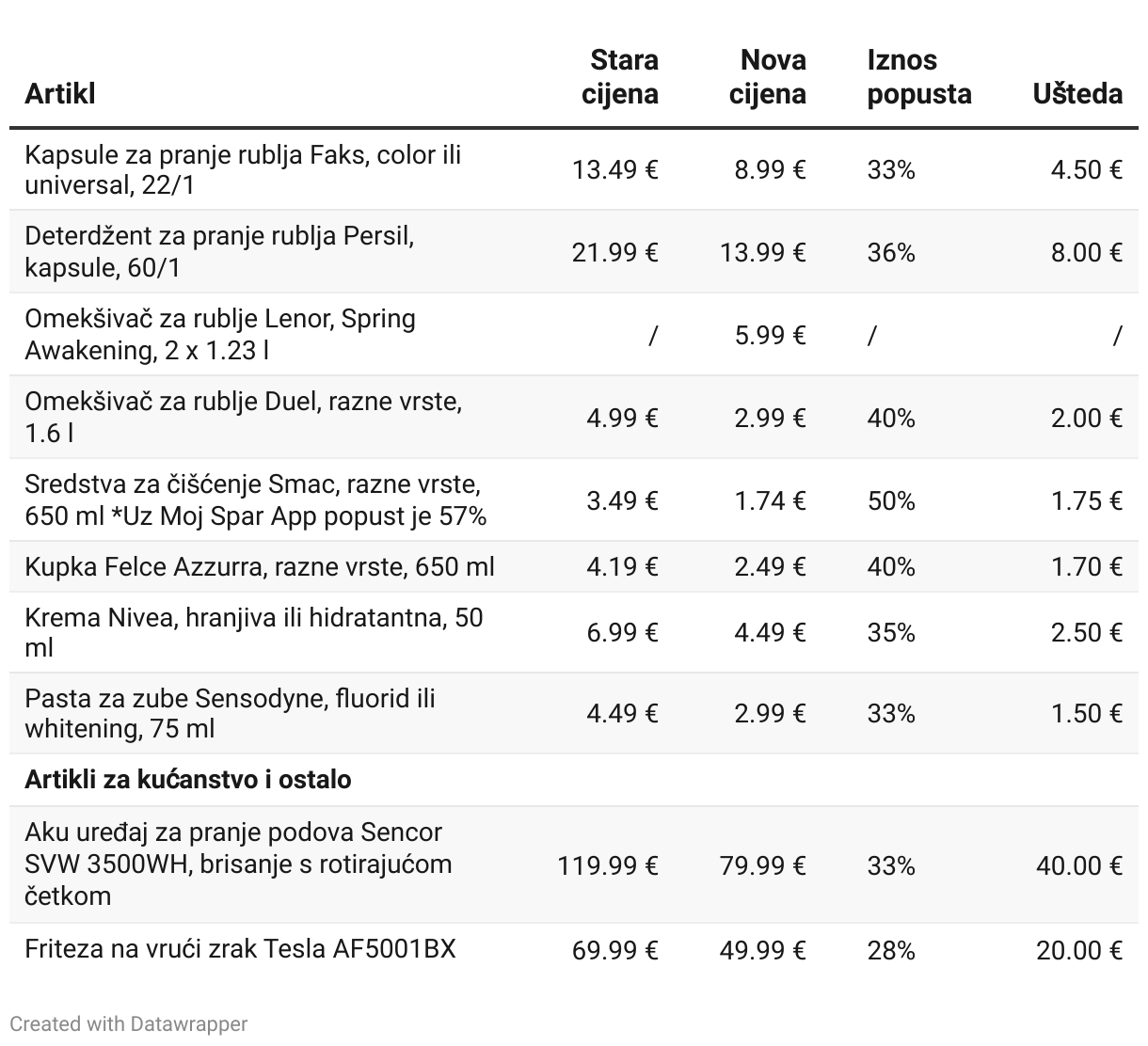Select the Sencor SVW 3500WH row
1148x1046 pixels.
click(574, 864)
